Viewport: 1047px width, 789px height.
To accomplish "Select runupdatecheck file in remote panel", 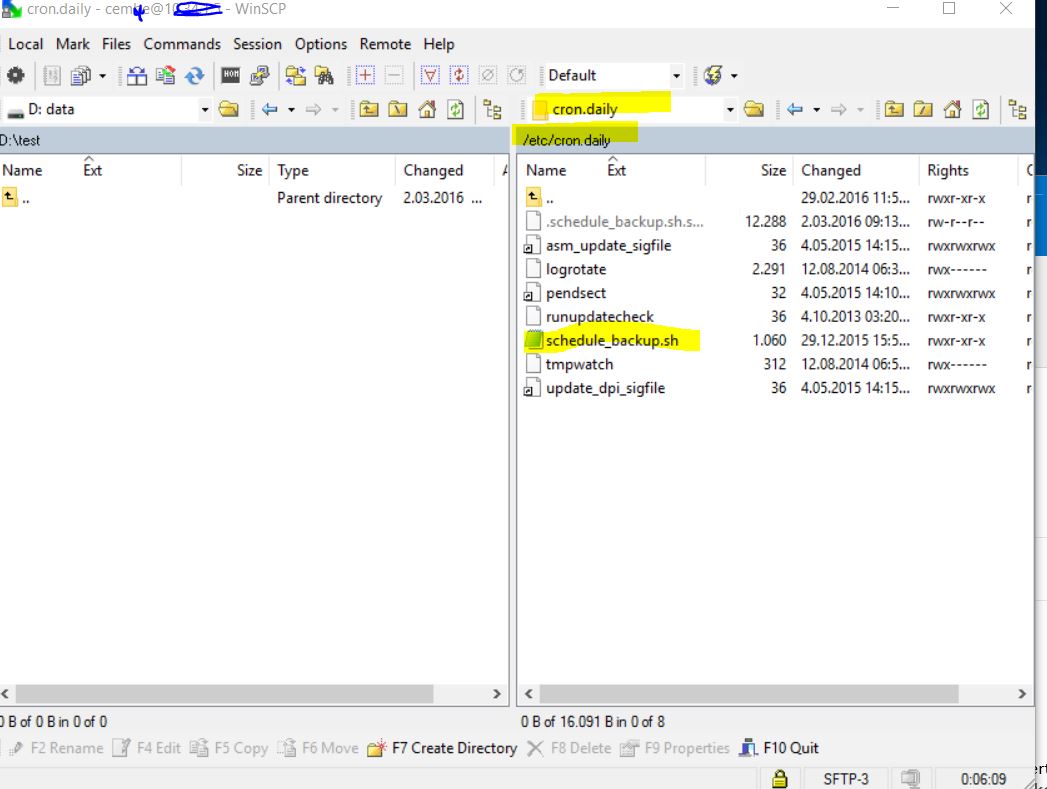I will [x=600, y=316].
